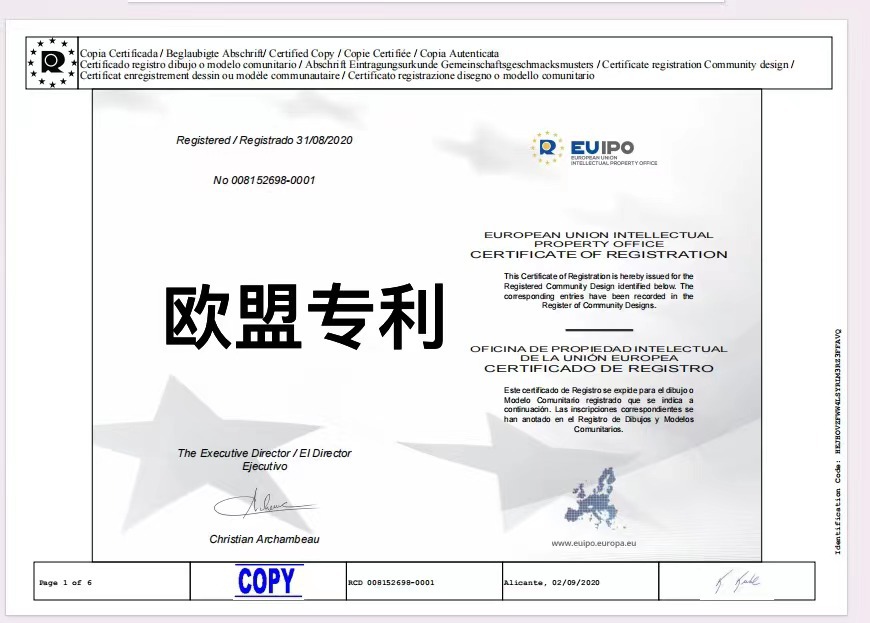The image size is (870, 623).
Task: Click Christian Archambeau's signature
Action: click(264, 504)
